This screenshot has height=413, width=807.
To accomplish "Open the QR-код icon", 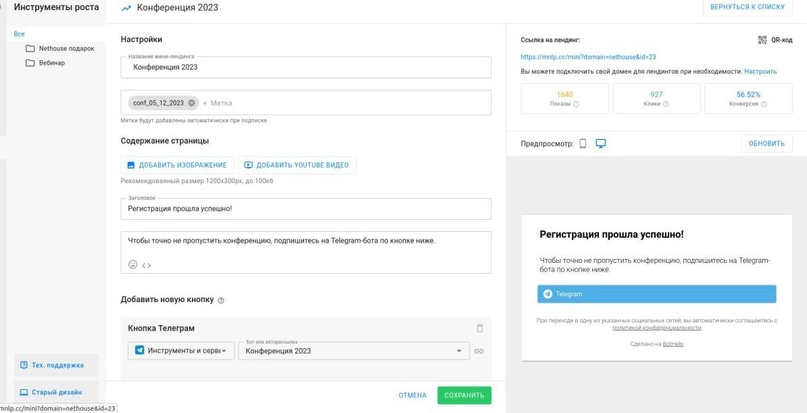I will tap(762, 40).
